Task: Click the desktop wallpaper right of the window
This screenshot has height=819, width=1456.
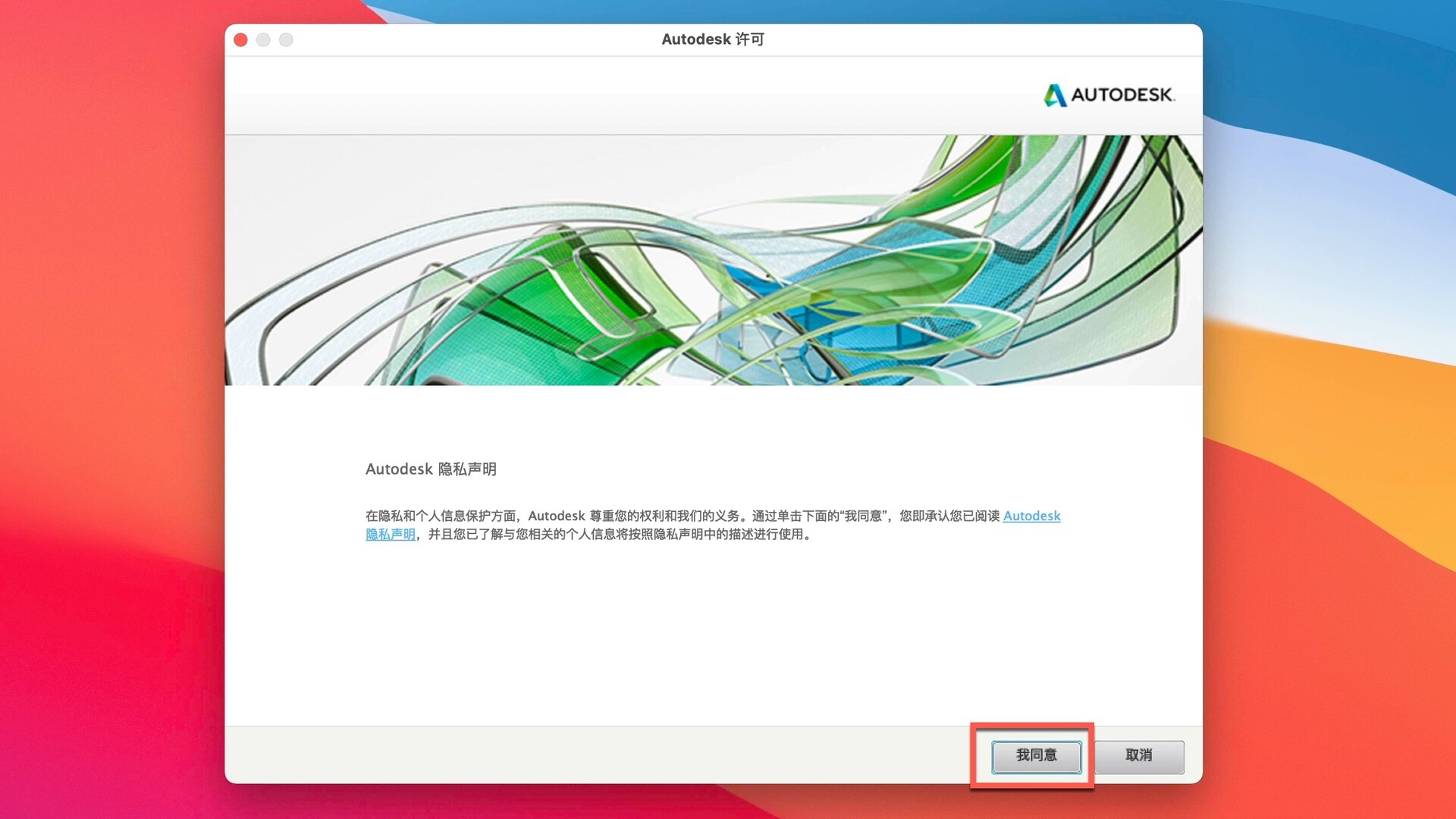Action: (x=1327, y=409)
